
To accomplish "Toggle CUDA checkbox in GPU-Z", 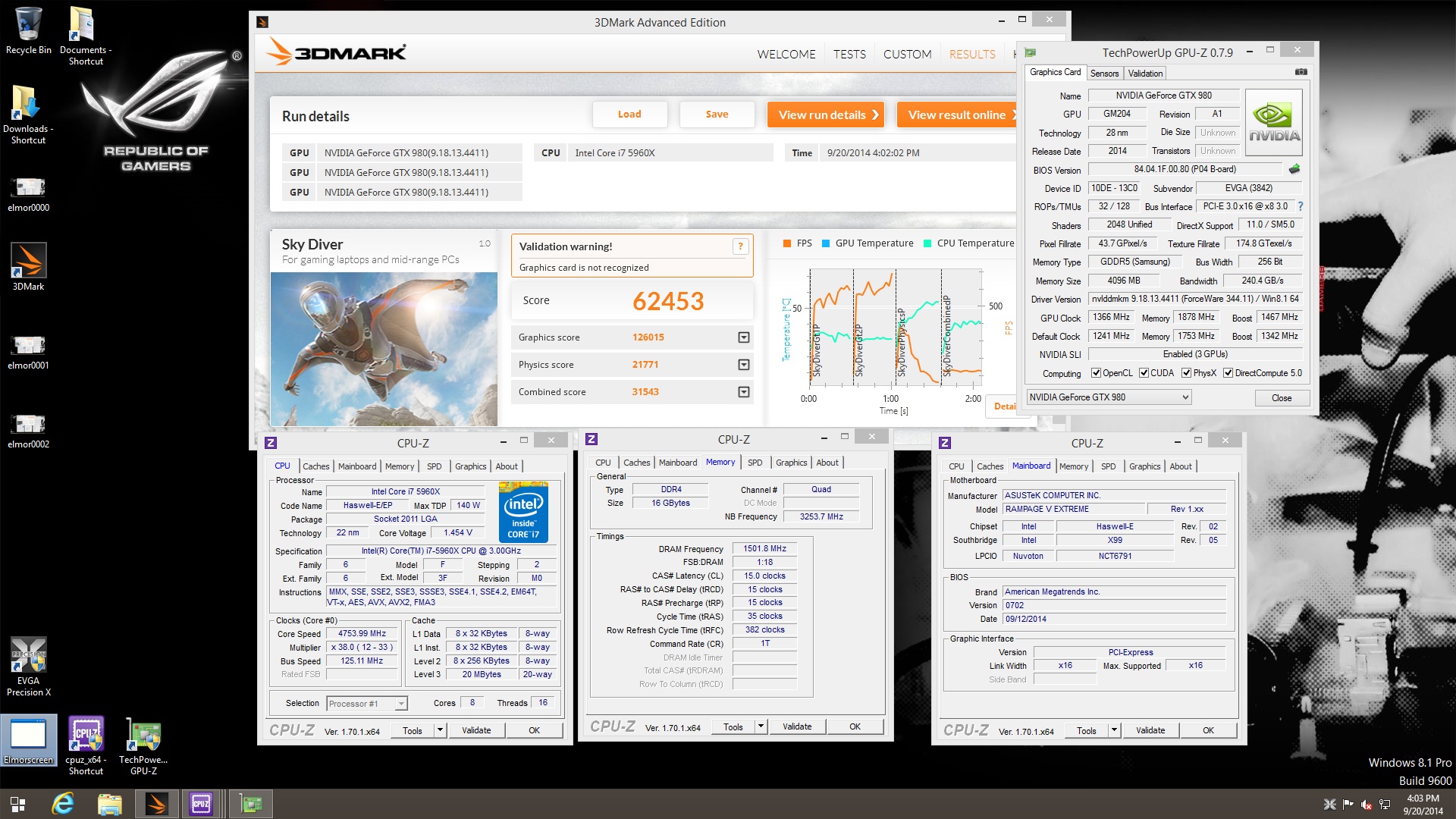I will pyautogui.click(x=1144, y=373).
